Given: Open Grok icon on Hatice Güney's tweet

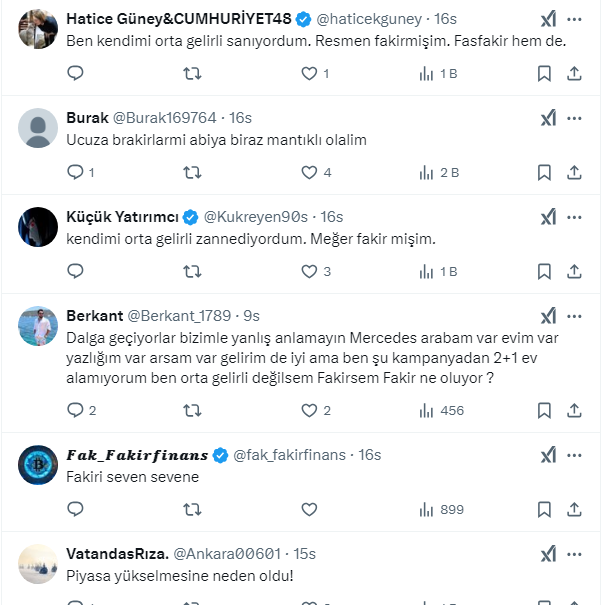Looking at the screenshot, I should pos(548,19).
